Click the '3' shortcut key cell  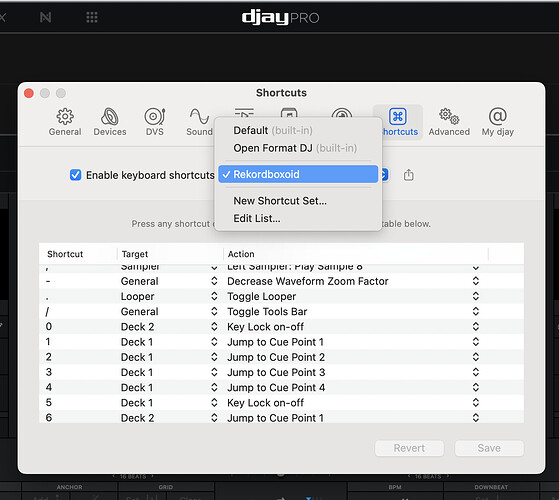49,372
